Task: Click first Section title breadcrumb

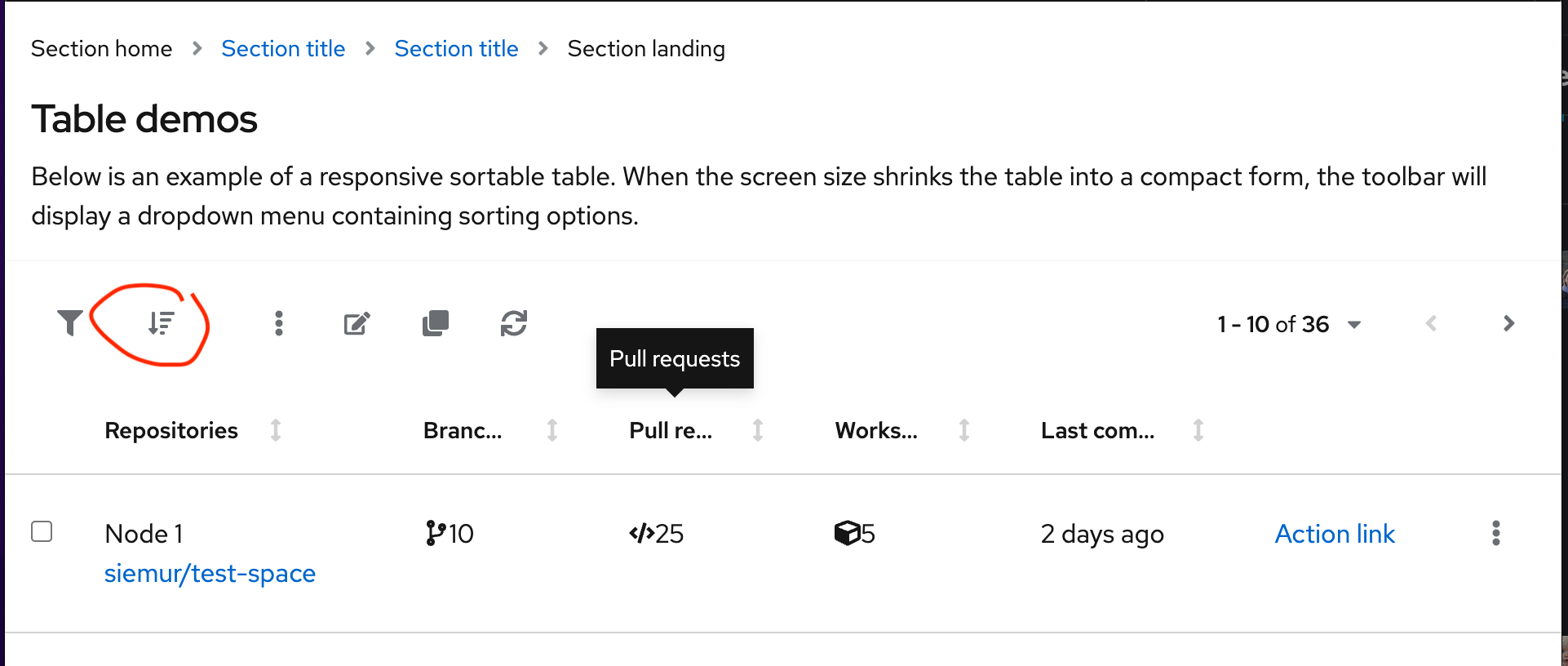Action: click(x=283, y=49)
